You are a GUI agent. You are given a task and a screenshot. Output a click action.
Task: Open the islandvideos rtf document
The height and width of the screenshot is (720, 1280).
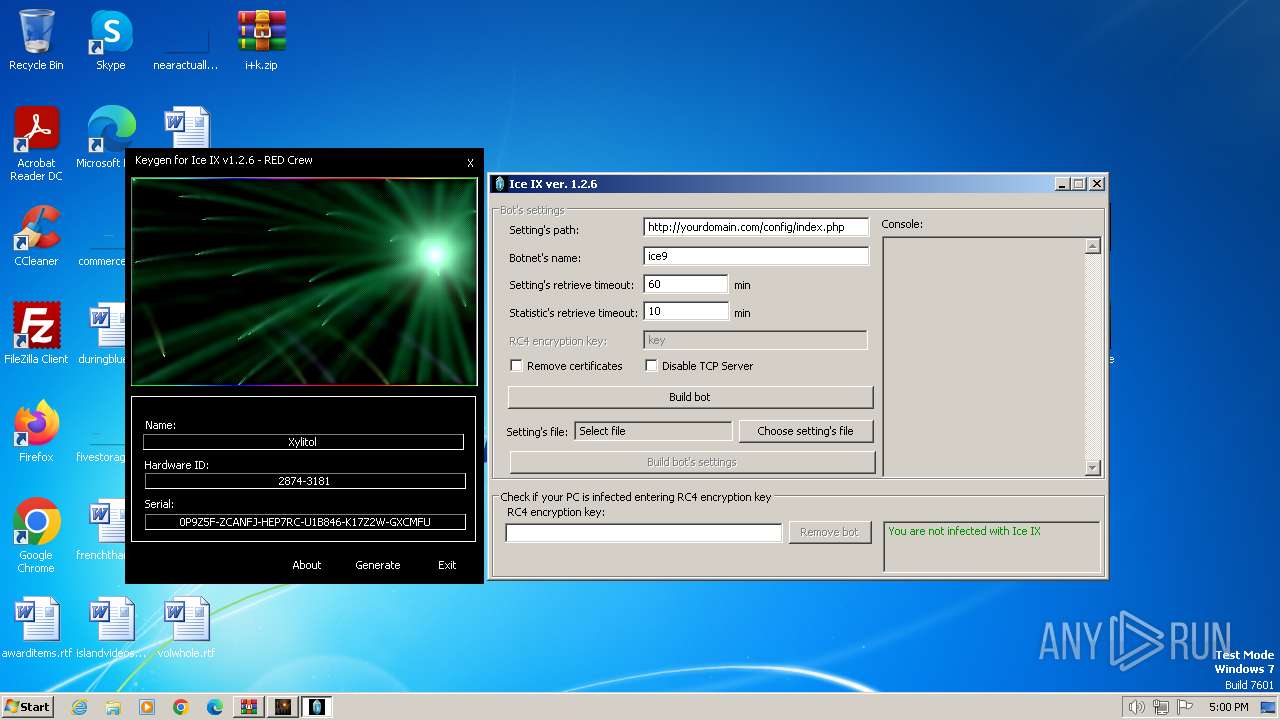(x=111, y=628)
